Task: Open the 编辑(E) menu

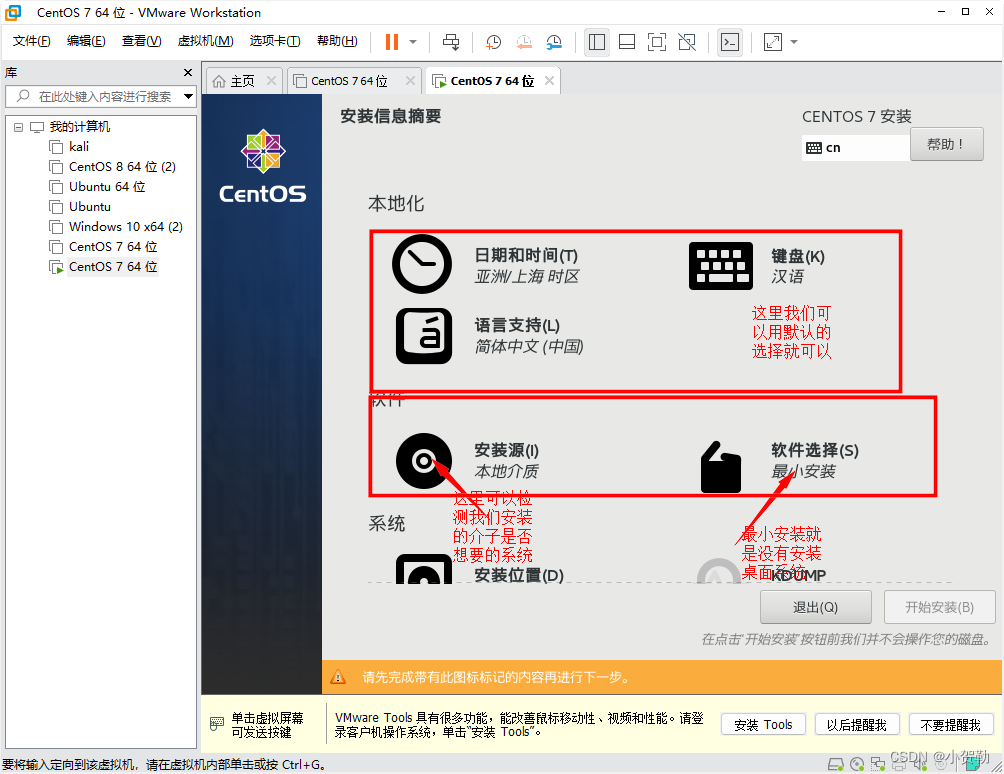Action: 86,41
